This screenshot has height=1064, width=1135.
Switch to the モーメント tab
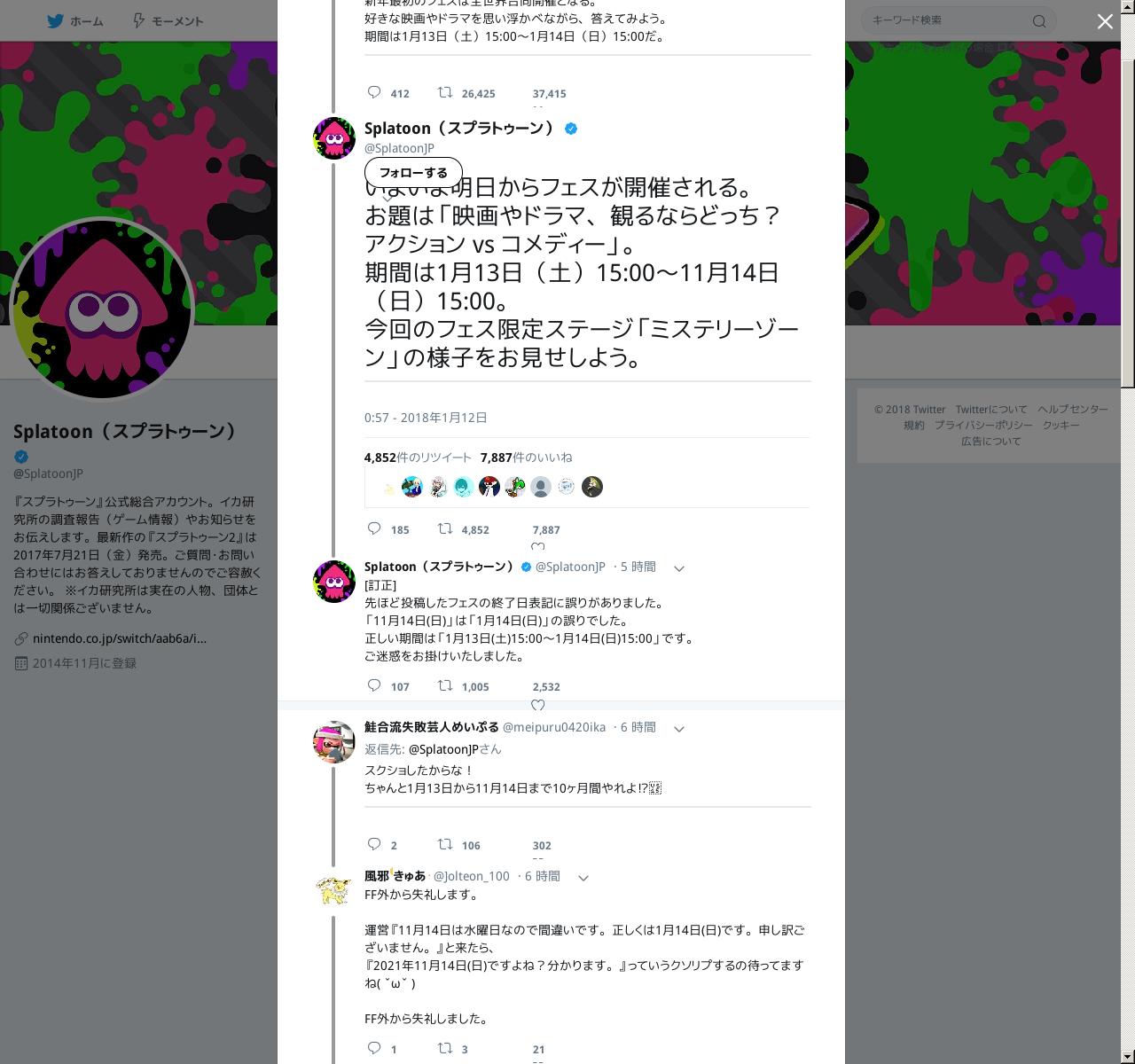point(168,20)
